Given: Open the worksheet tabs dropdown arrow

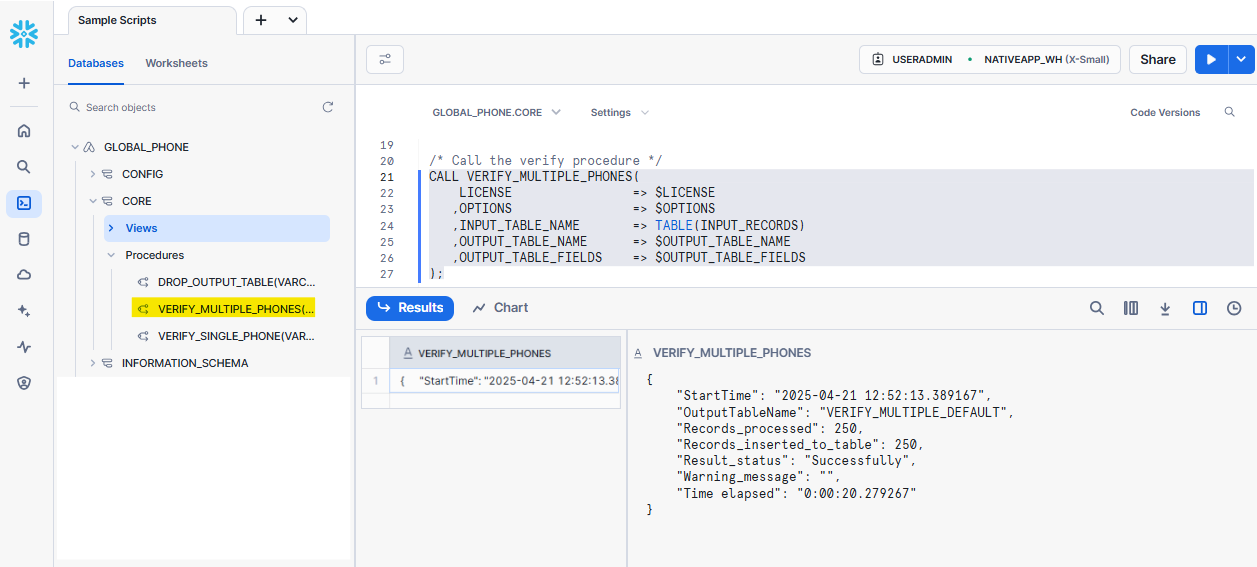Looking at the screenshot, I should point(293,20).
